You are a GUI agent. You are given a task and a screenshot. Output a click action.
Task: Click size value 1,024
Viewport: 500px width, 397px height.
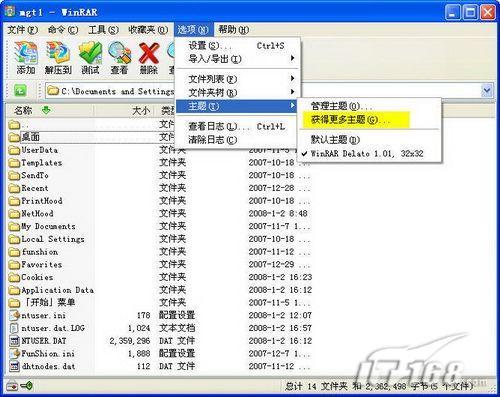(x=139, y=328)
